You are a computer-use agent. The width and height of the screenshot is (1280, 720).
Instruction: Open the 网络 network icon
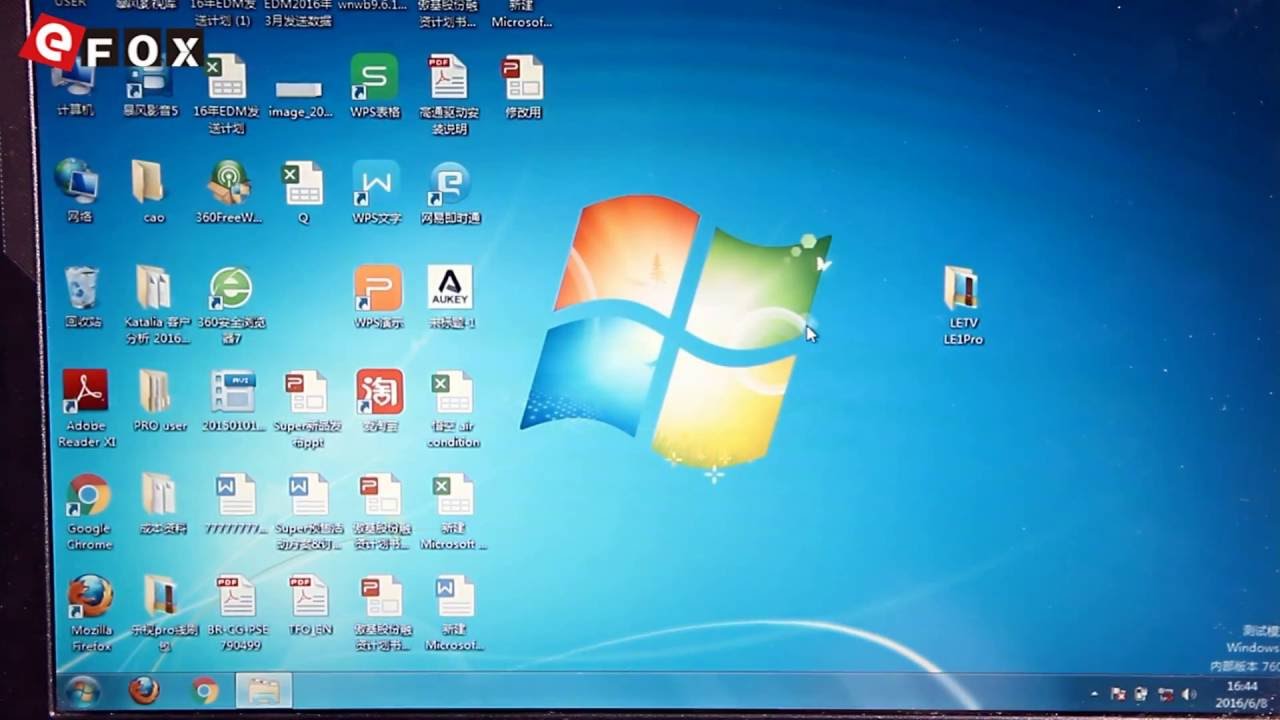point(78,190)
